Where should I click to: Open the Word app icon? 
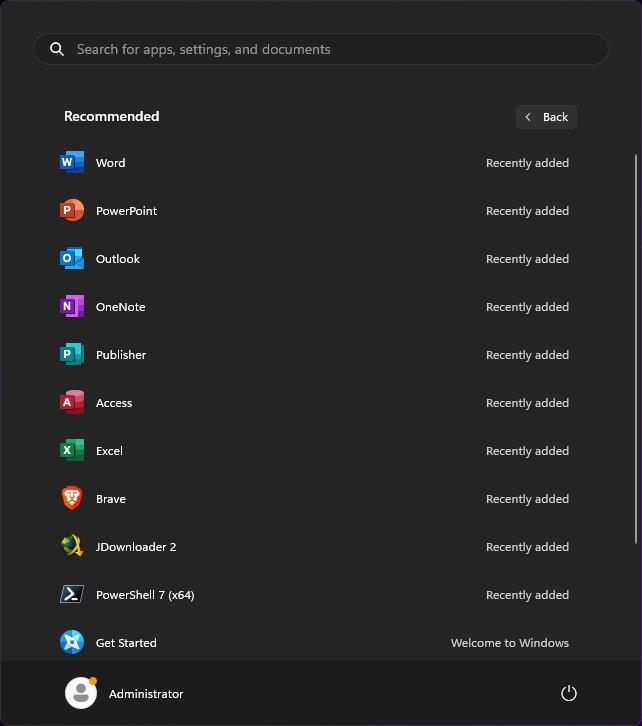coord(72,163)
